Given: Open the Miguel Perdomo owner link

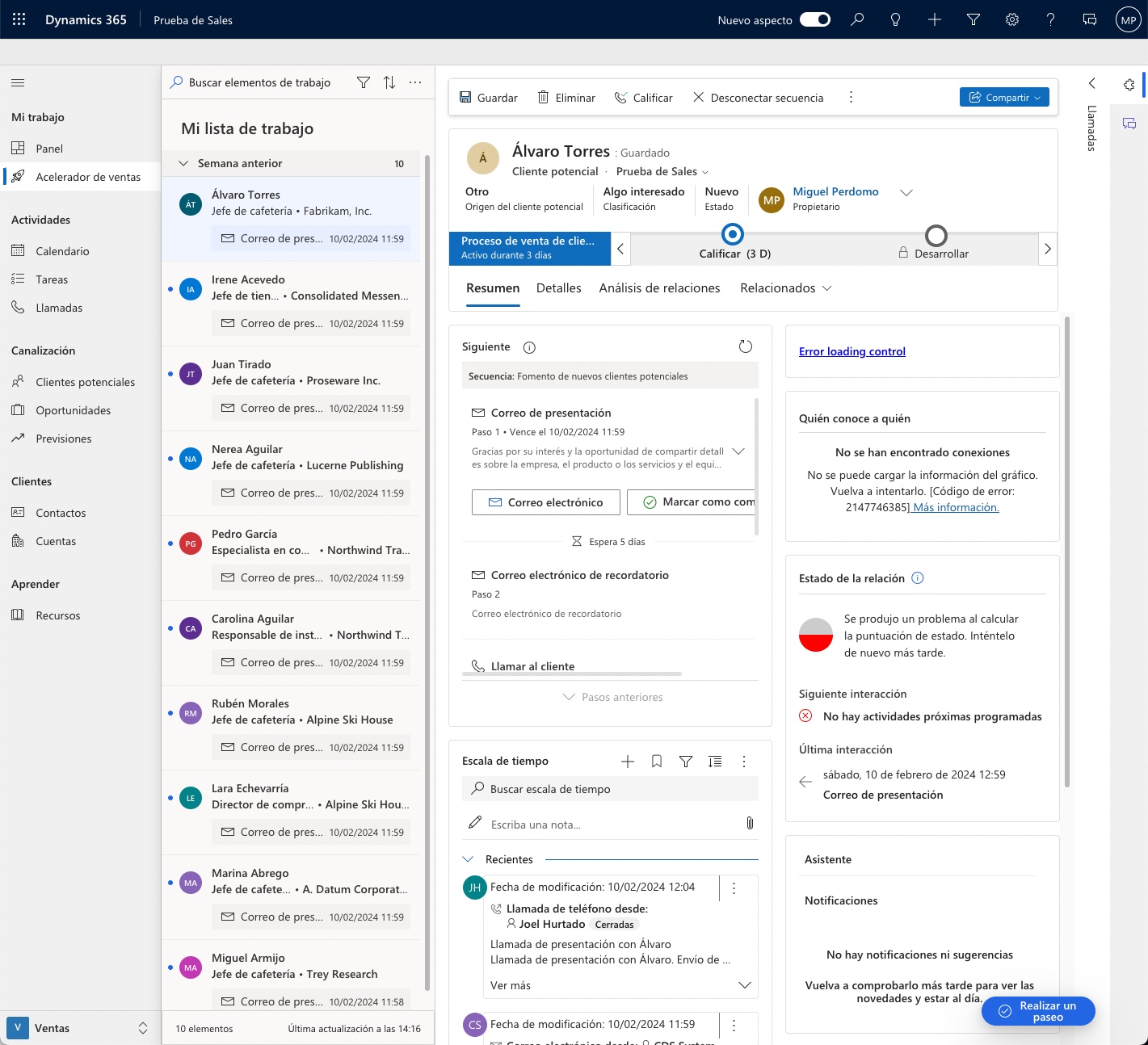Looking at the screenshot, I should (x=835, y=191).
